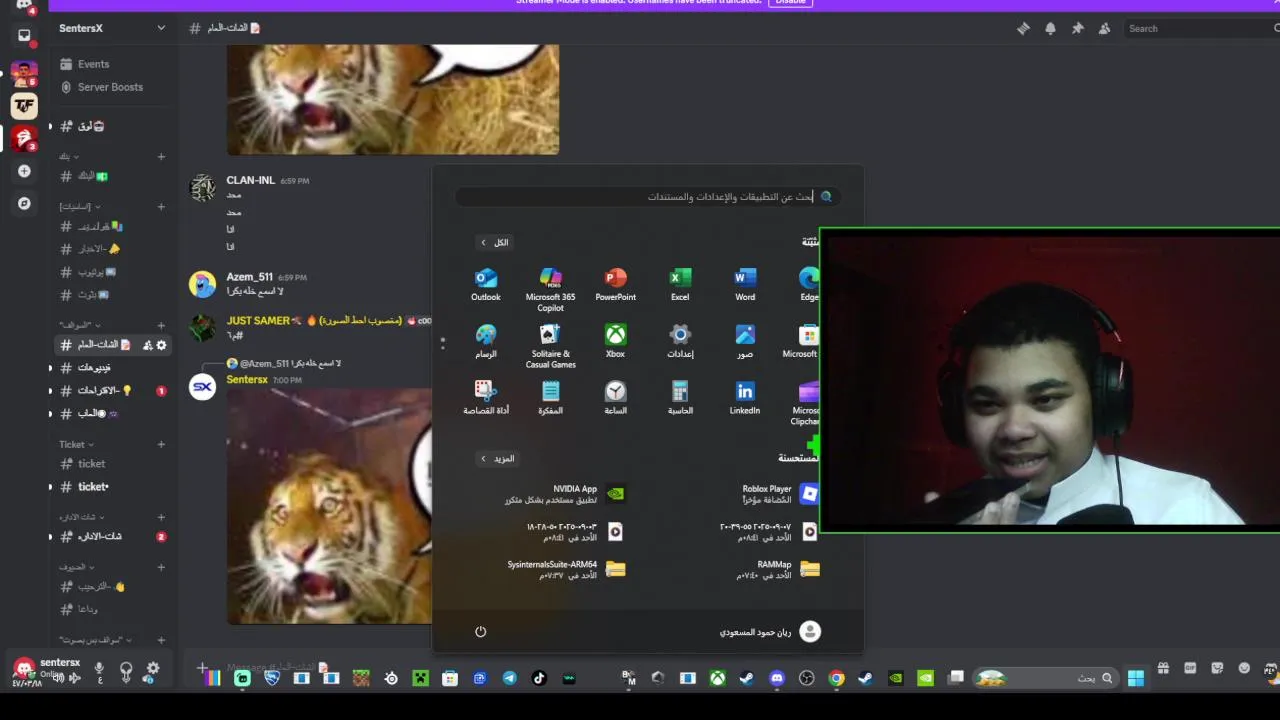1280x720 pixels.
Task: Click Disable button in Streamer Mode banner
Action: (x=790, y=2)
